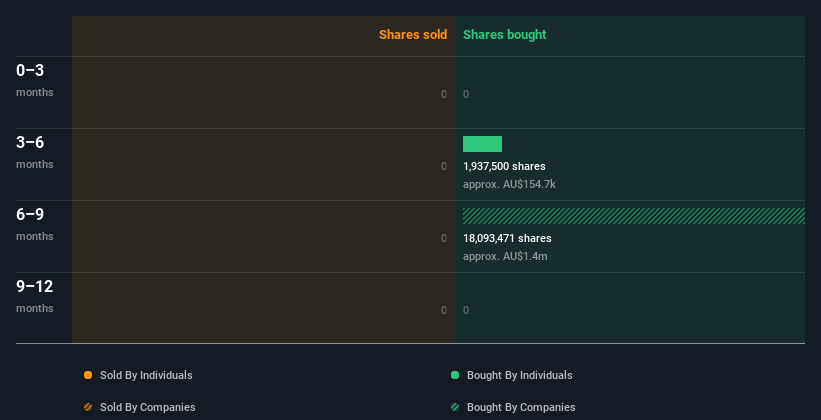This screenshot has width=821, height=420.
Task: Click the striped green 6–9 months bar
Action: pyautogui.click(x=634, y=216)
